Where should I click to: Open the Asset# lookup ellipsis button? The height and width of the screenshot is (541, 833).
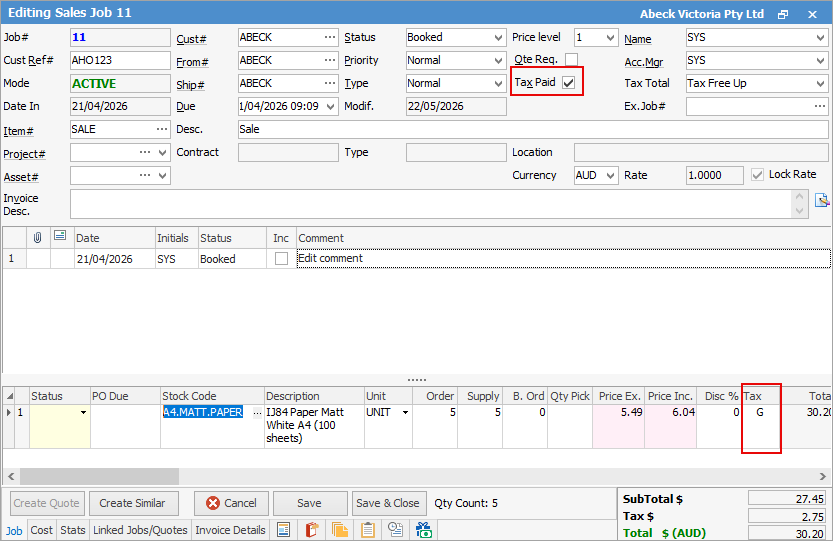point(144,175)
